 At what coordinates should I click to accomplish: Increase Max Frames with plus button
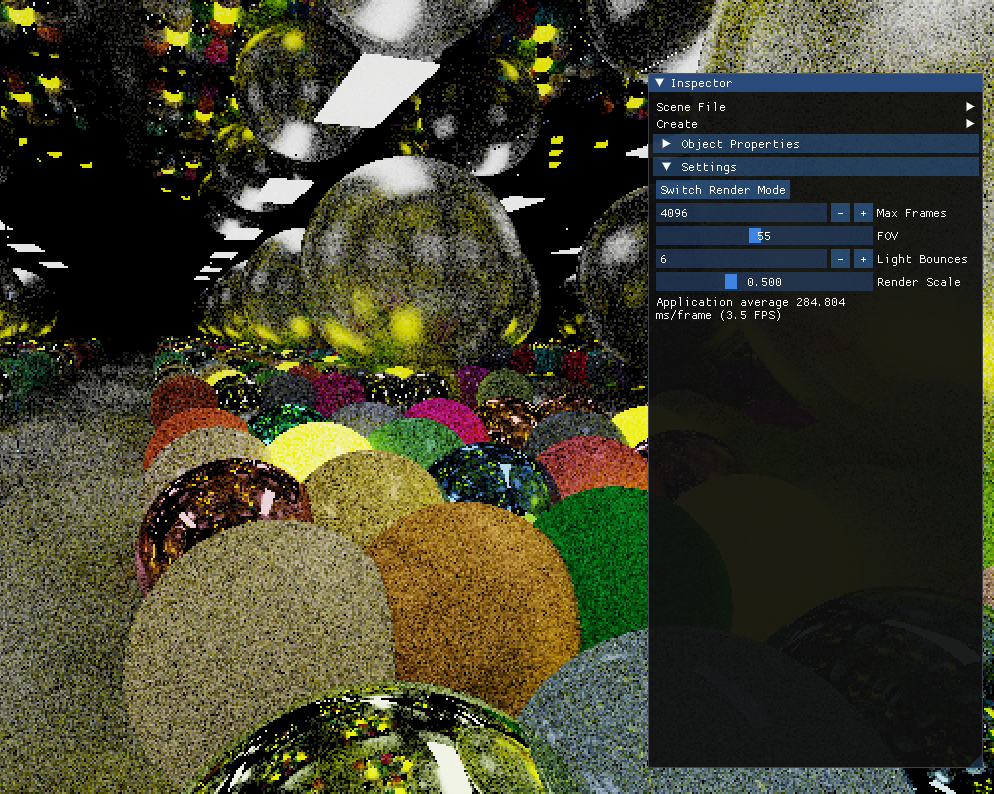pos(863,213)
